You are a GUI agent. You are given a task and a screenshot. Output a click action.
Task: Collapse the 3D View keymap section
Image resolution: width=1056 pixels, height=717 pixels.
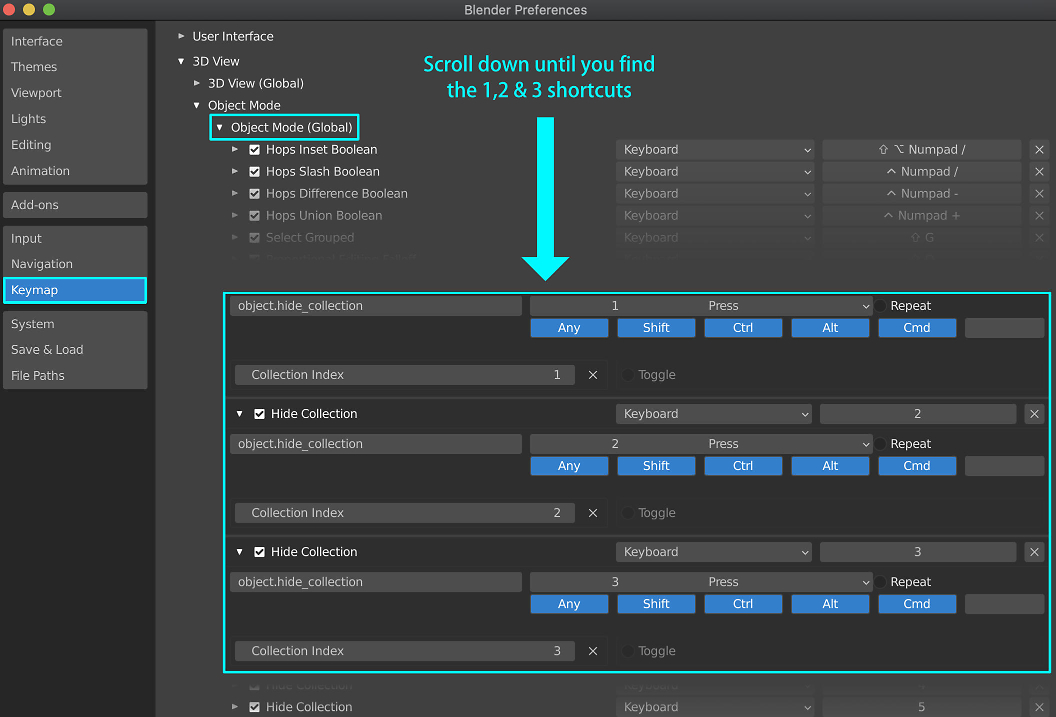click(181, 61)
